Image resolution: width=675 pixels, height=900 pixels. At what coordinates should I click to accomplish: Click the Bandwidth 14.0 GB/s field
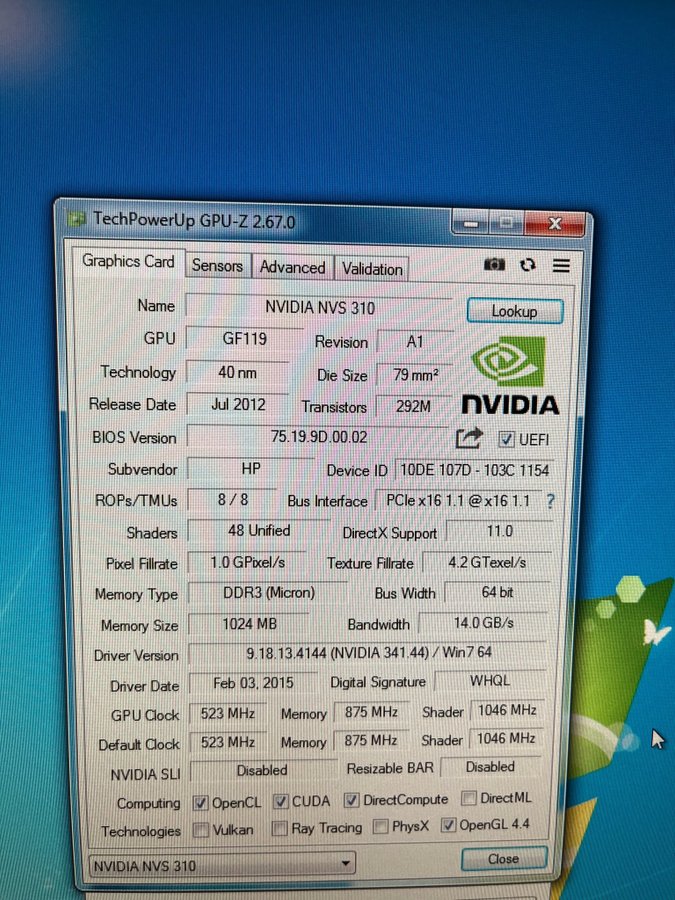point(483,623)
